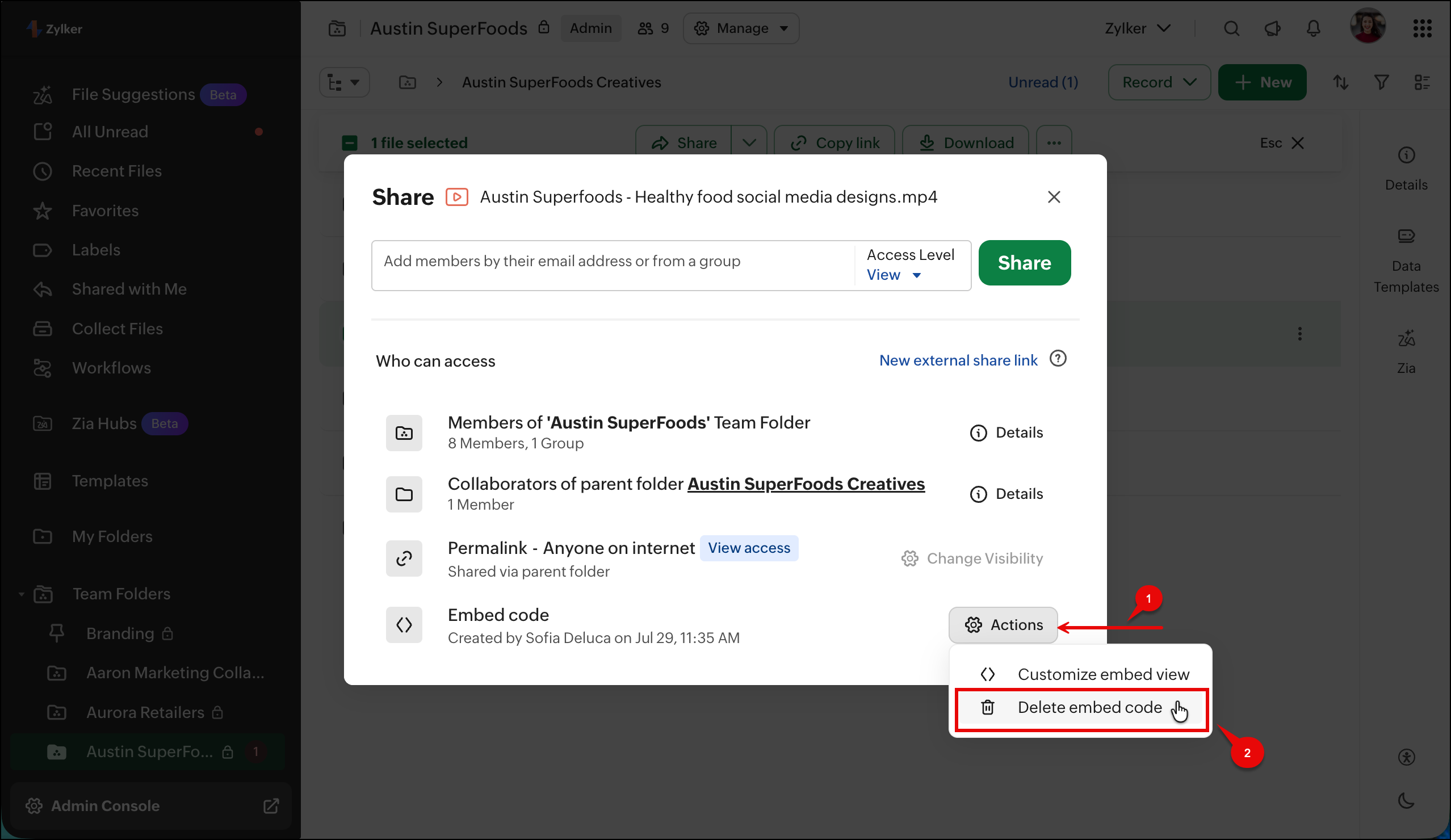
Task: Open the Record dropdown
Action: (x=1159, y=82)
